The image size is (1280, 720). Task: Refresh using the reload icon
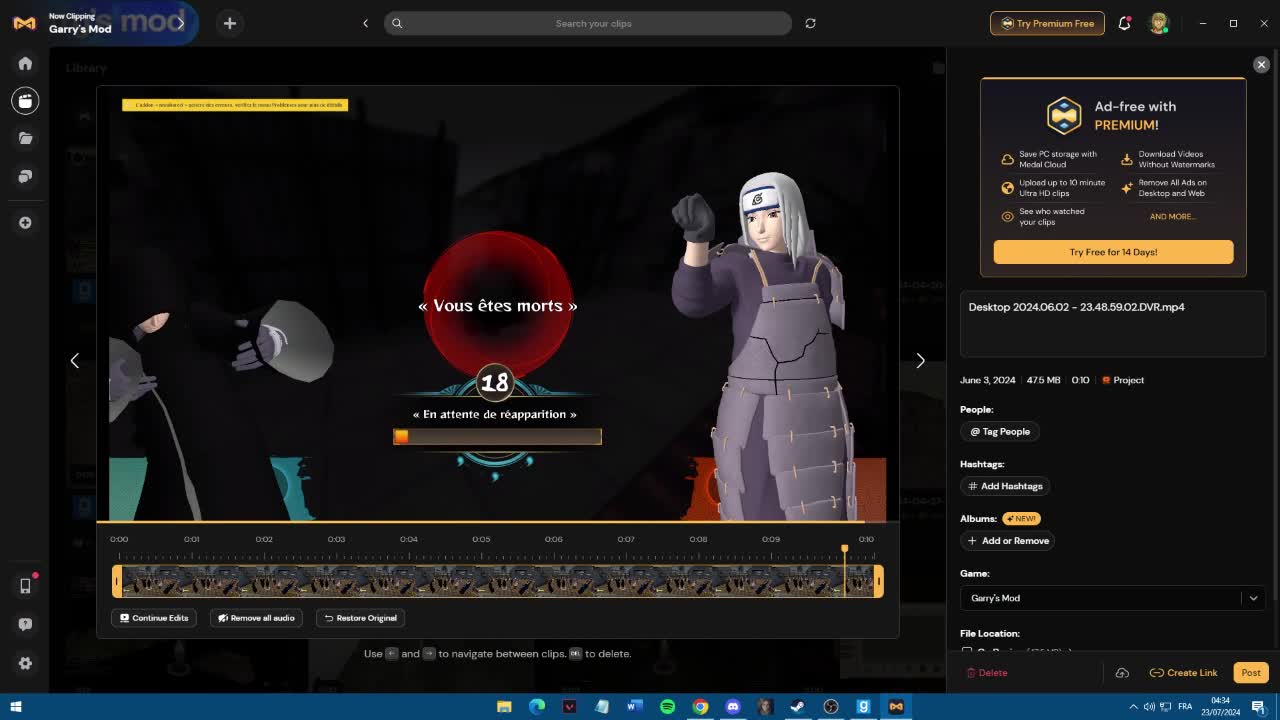(810, 23)
